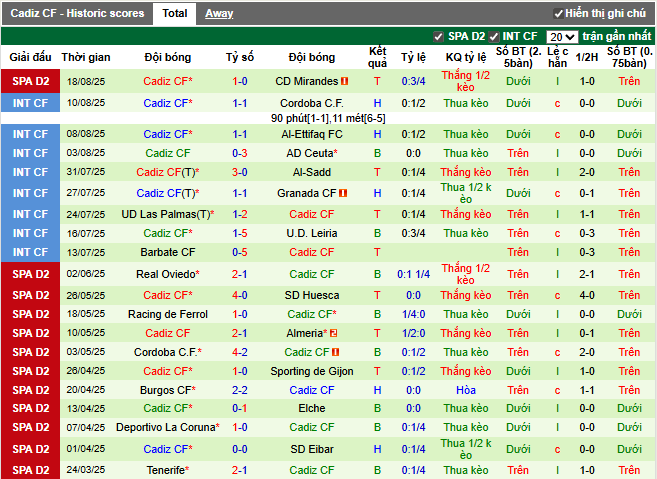Image resolution: width=657 pixels, height=479 pixels.
Task: Select the SPA D2 league cell dated 18/08/25
Action: 31,81
